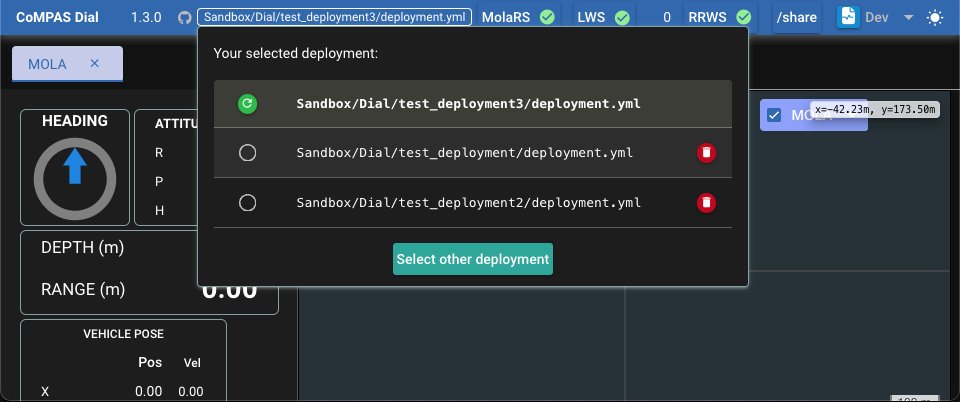Click the MolaRS green status check icon
The height and width of the screenshot is (402, 960).
[x=547, y=18]
